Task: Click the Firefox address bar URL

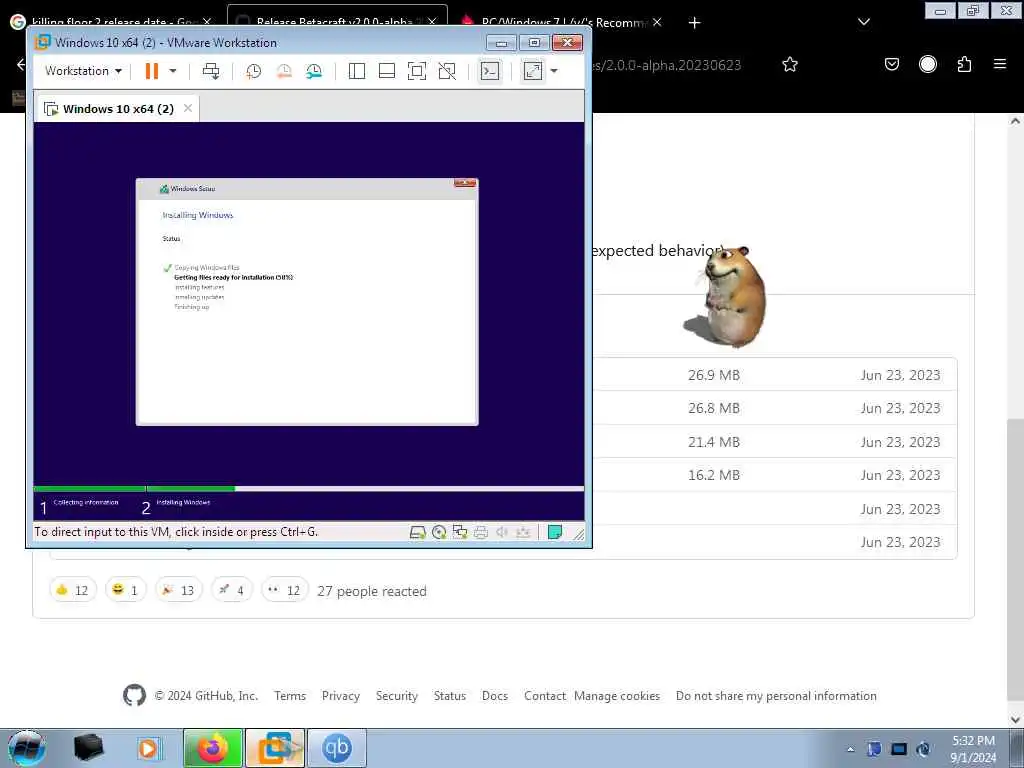Action: tap(667, 65)
